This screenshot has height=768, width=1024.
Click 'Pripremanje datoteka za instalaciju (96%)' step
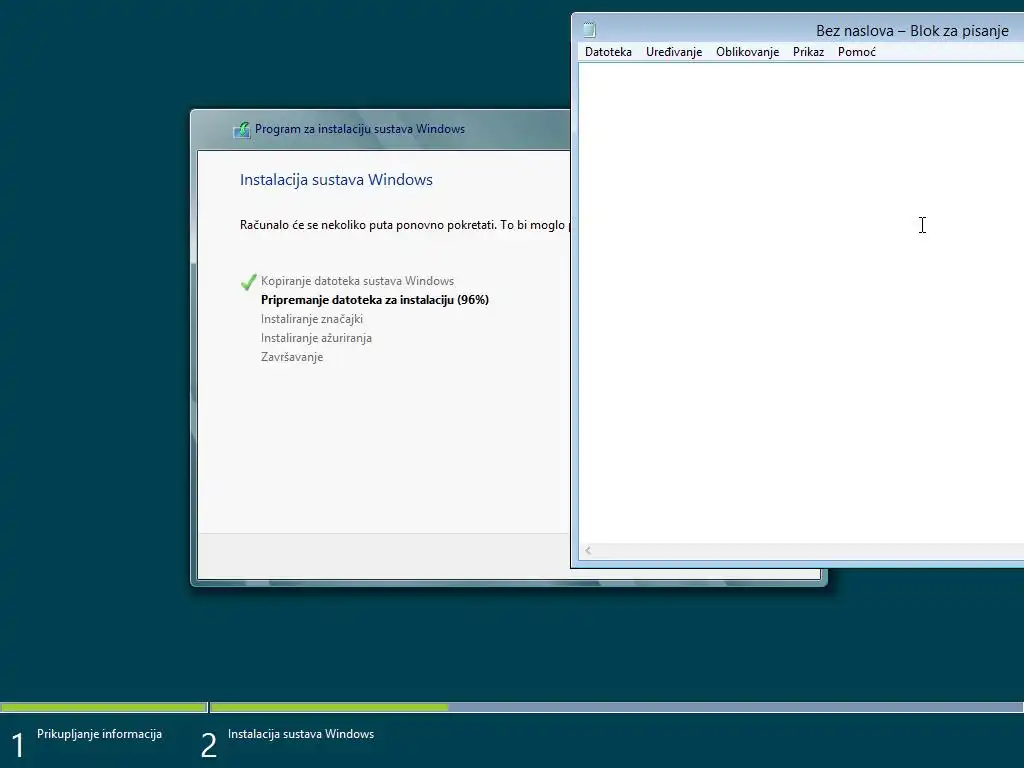pos(375,300)
